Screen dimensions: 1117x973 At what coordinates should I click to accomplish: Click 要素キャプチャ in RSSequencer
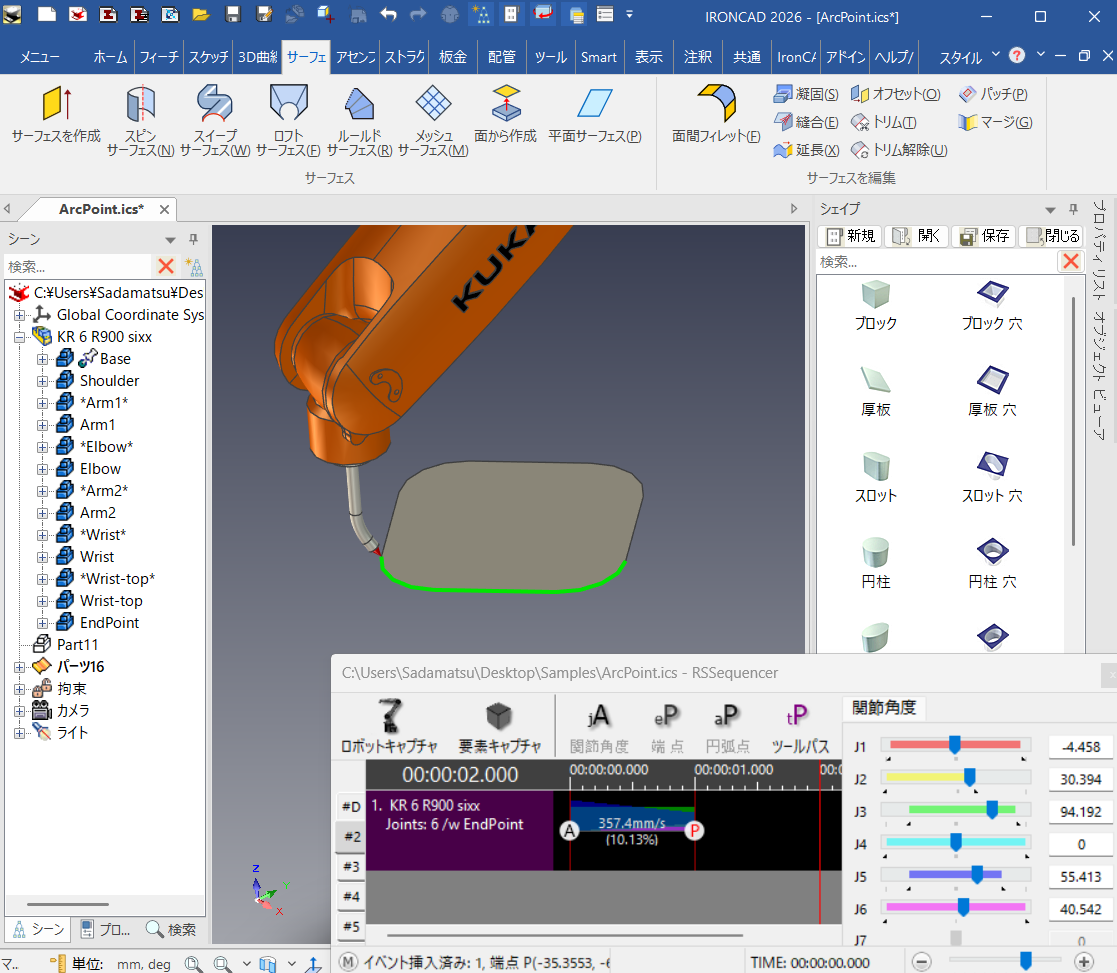[x=499, y=727]
